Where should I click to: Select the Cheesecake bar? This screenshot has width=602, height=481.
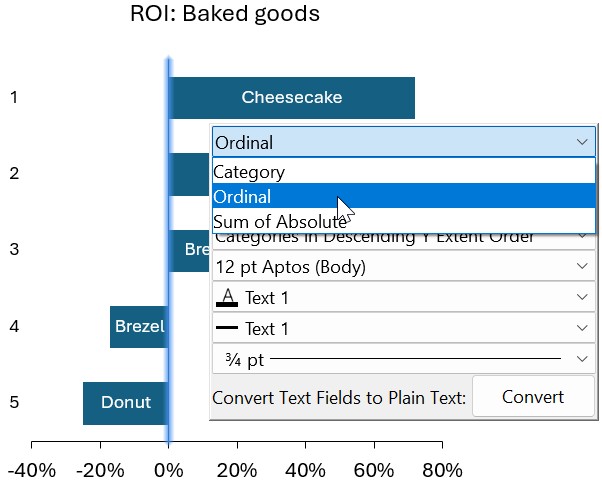point(292,98)
